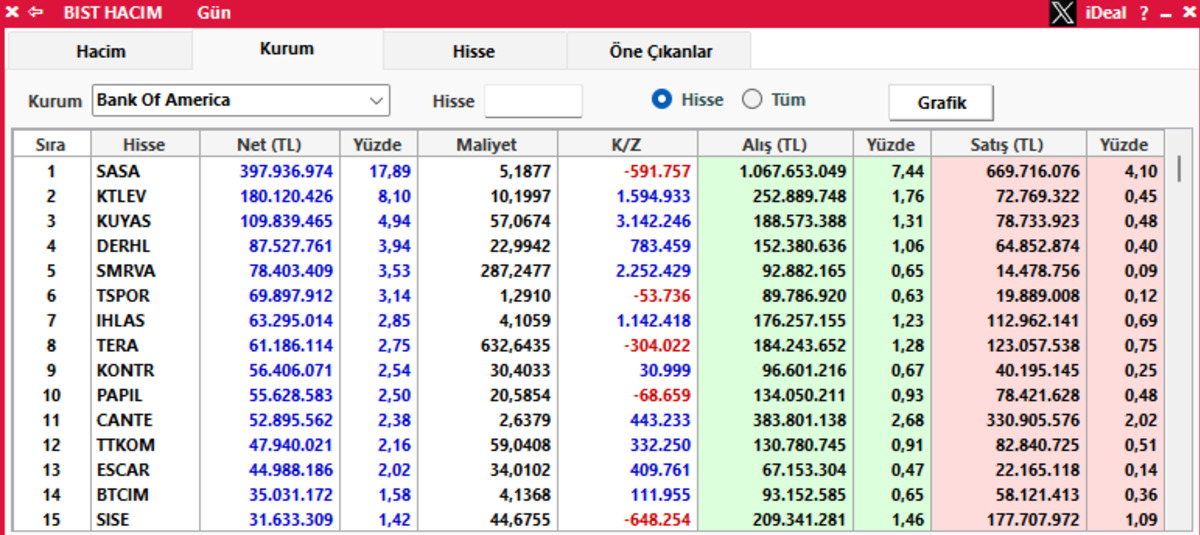Click net value 180.120.426
Screen dimensions: 1200x535
click(286, 196)
